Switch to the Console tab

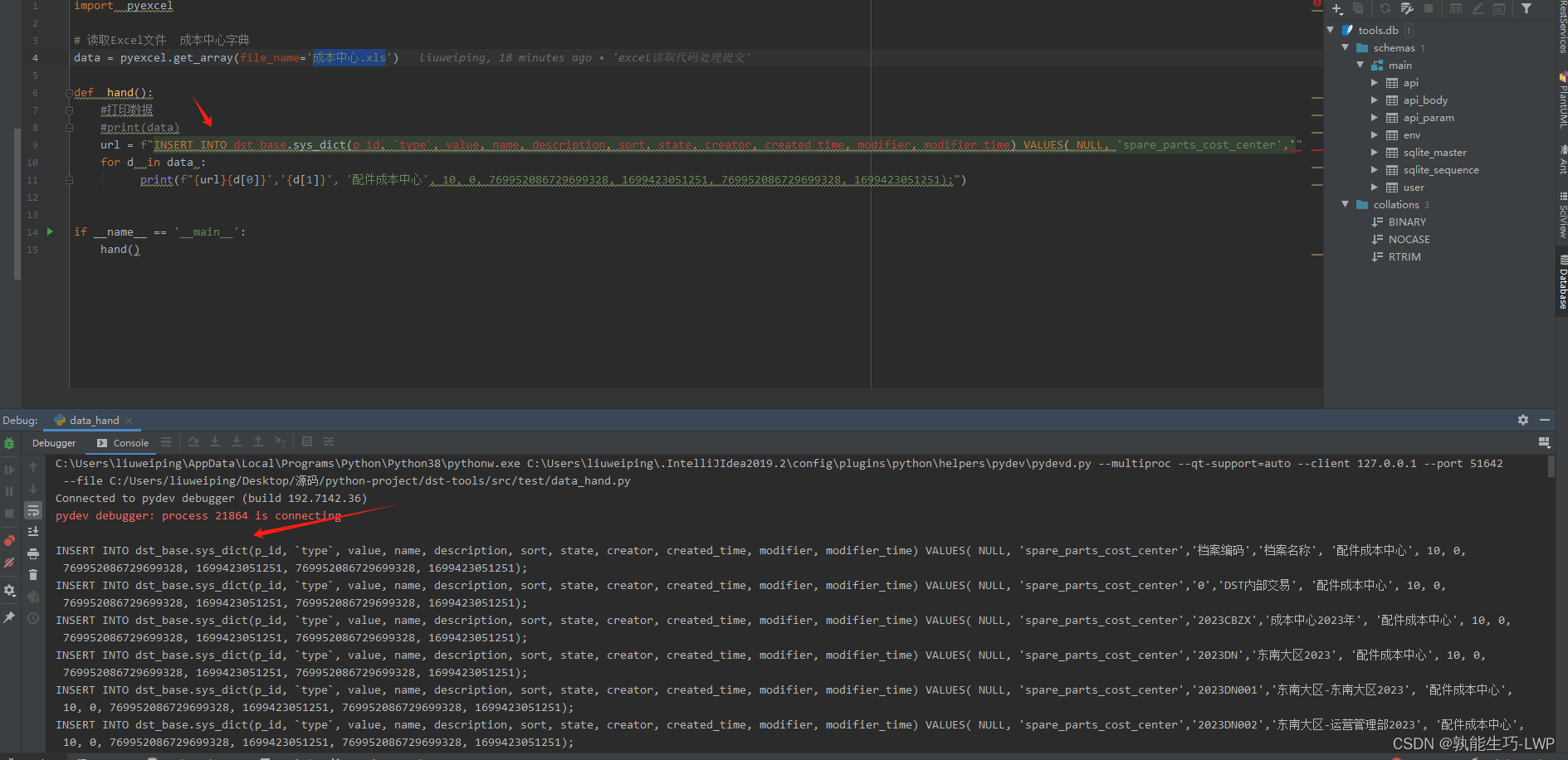123,443
